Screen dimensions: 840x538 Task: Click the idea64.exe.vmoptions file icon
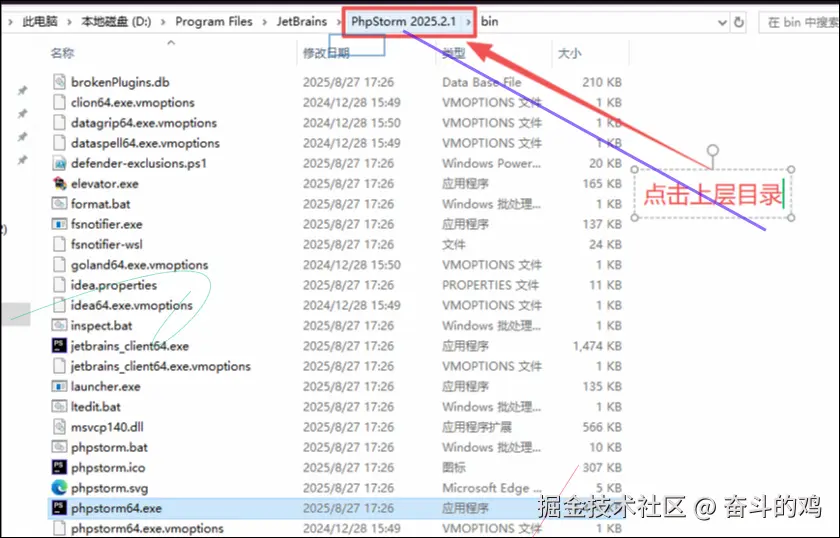[59, 305]
